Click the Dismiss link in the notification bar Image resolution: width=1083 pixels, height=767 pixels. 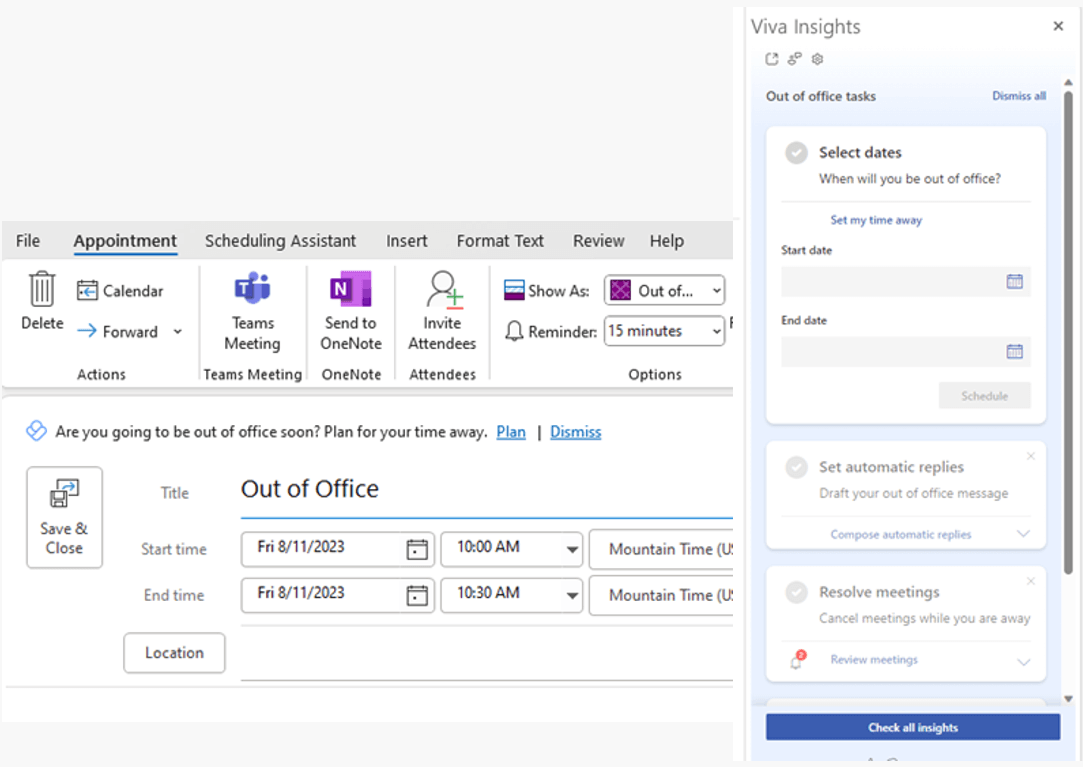click(575, 432)
